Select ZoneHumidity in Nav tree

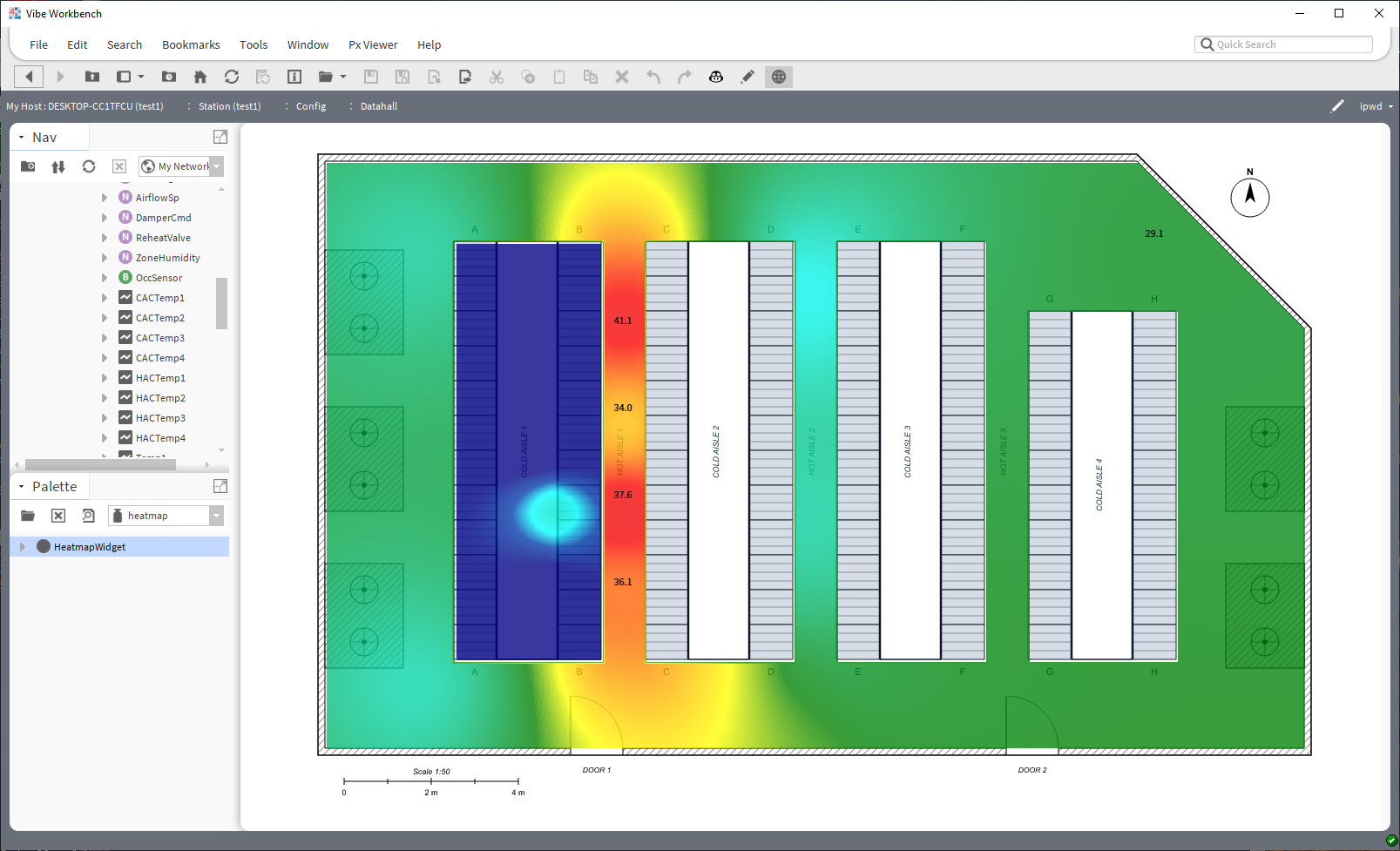[x=167, y=258]
